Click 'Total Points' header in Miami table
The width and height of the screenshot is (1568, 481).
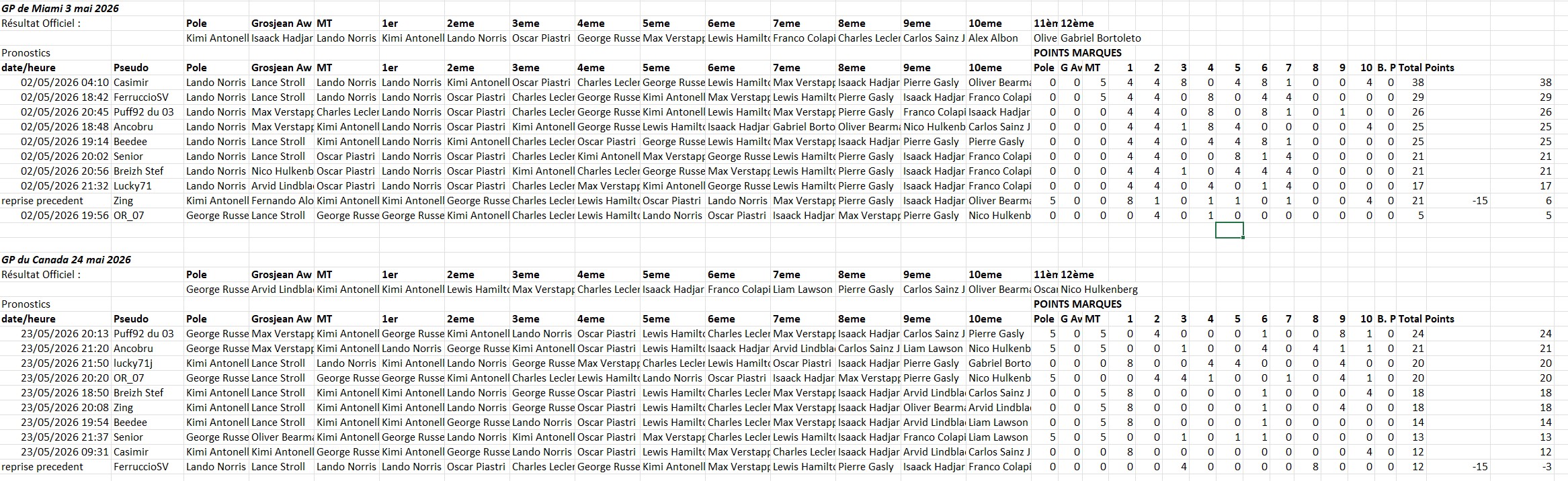pyautogui.click(x=1426, y=68)
